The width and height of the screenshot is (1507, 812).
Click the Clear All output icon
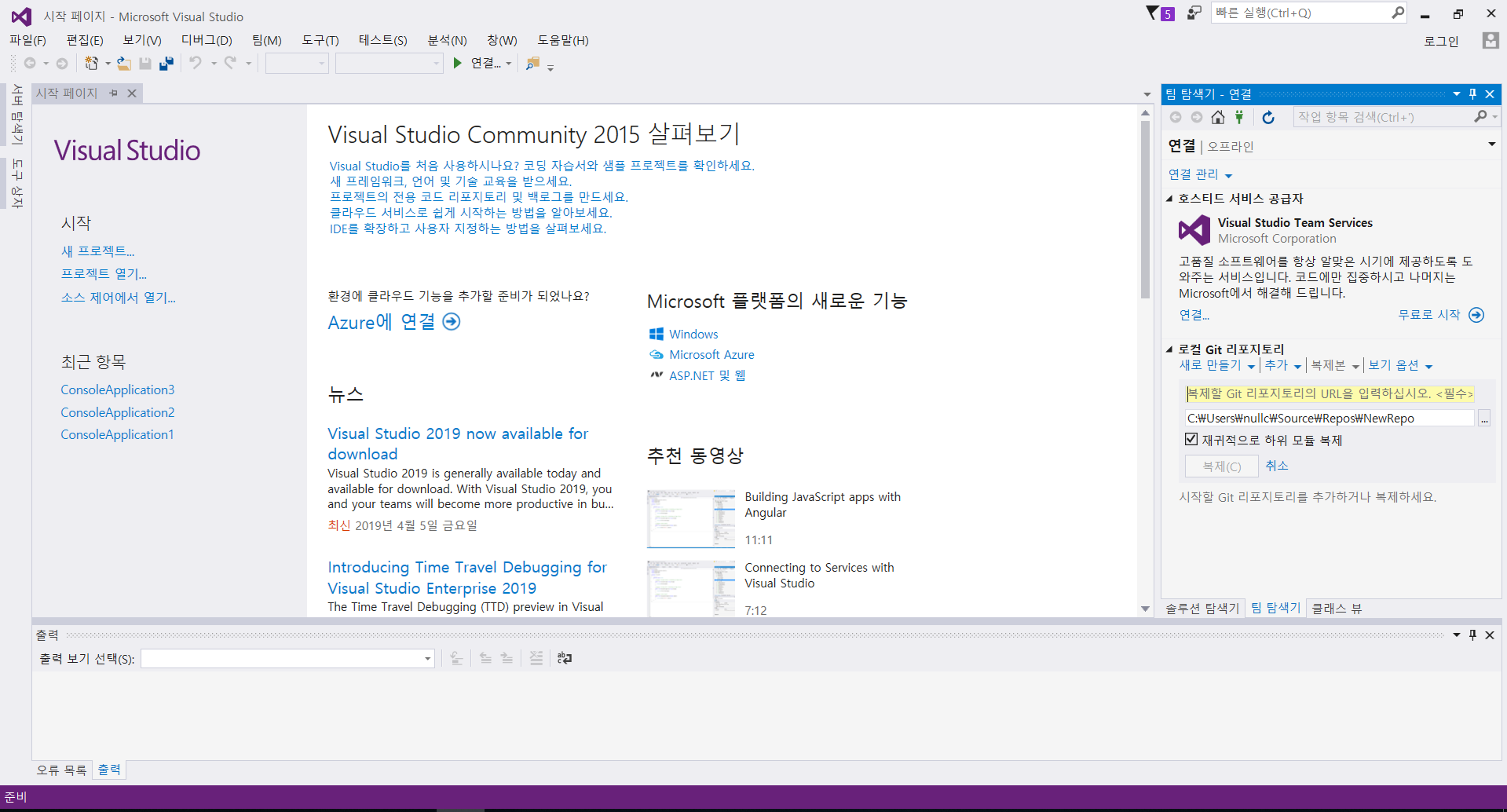pyautogui.click(x=536, y=658)
